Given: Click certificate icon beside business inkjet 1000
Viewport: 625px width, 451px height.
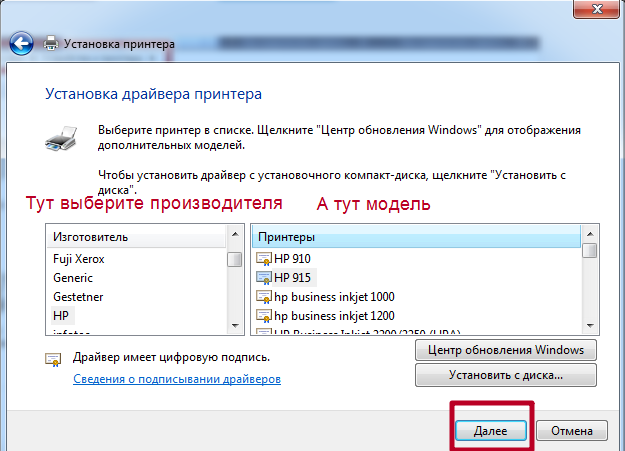Looking at the screenshot, I should 263,297.
